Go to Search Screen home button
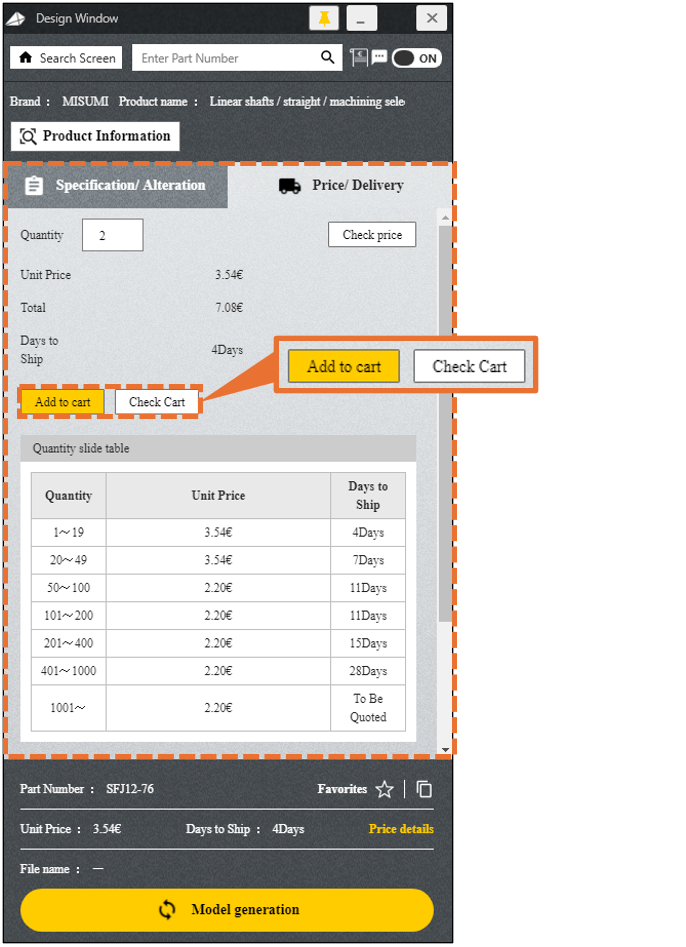Viewport: 686px width, 947px height. (x=66, y=58)
